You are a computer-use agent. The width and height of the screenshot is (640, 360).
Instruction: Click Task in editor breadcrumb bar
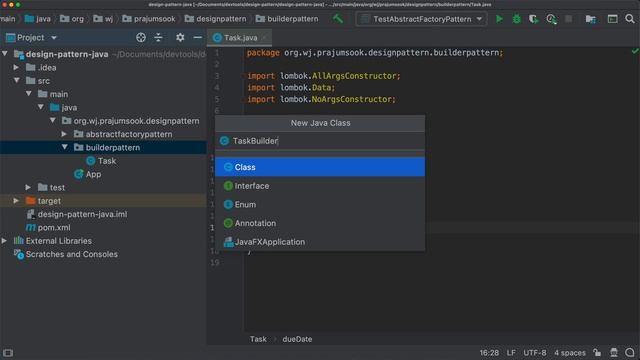(258, 339)
